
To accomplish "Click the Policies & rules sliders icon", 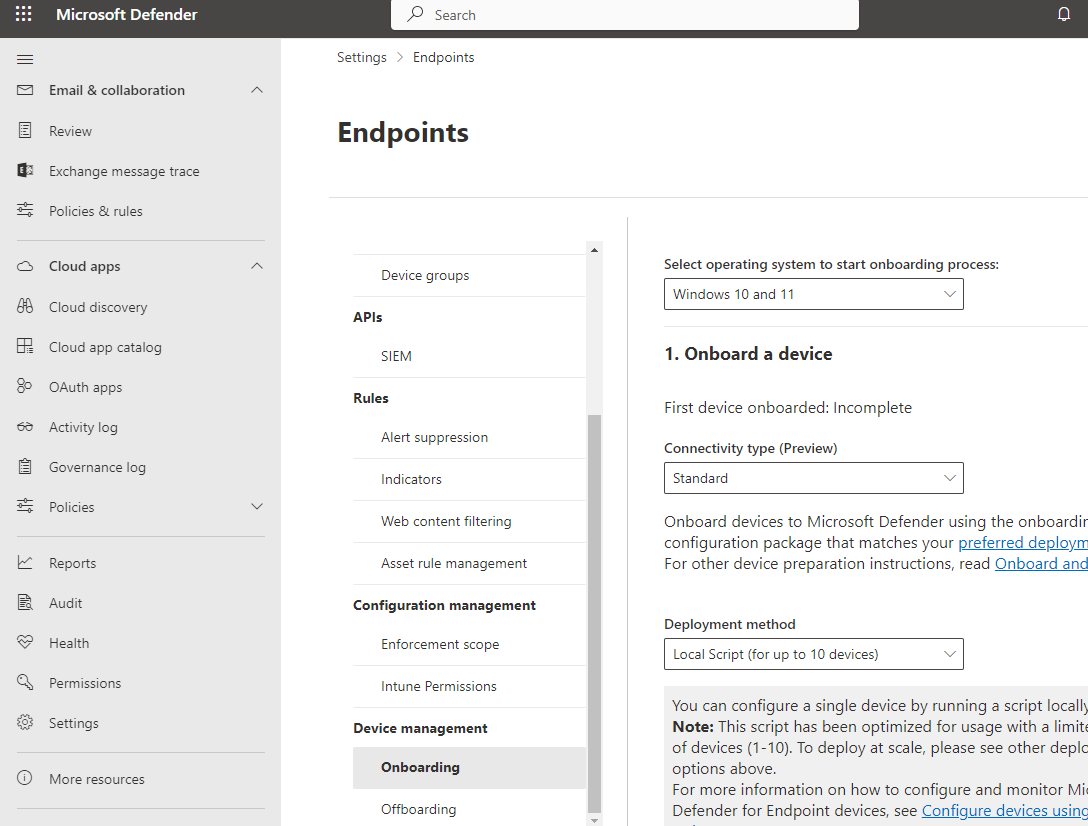I will pyautogui.click(x=25, y=210).
